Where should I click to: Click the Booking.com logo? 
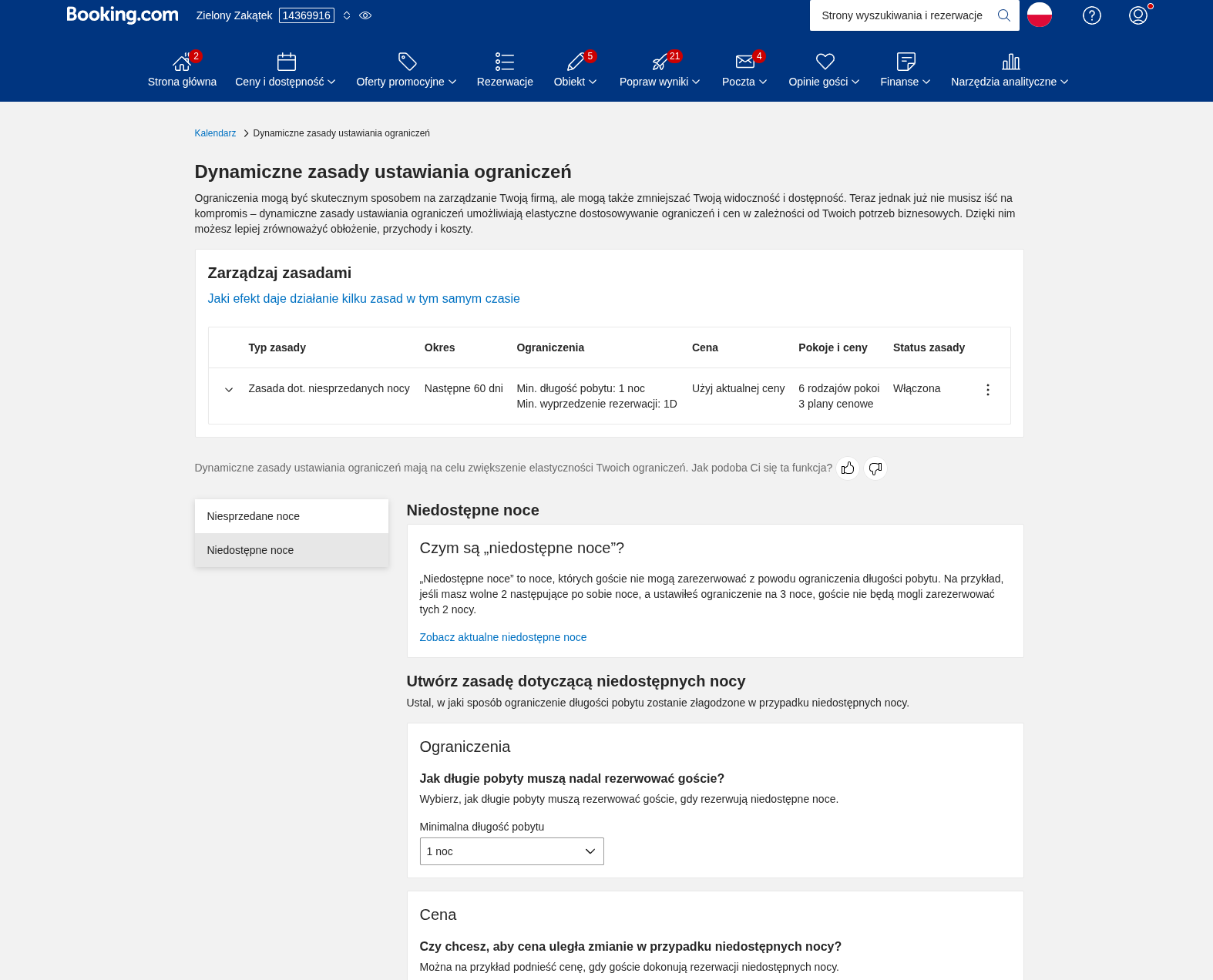pyautogui.click(x=122, y=15)
